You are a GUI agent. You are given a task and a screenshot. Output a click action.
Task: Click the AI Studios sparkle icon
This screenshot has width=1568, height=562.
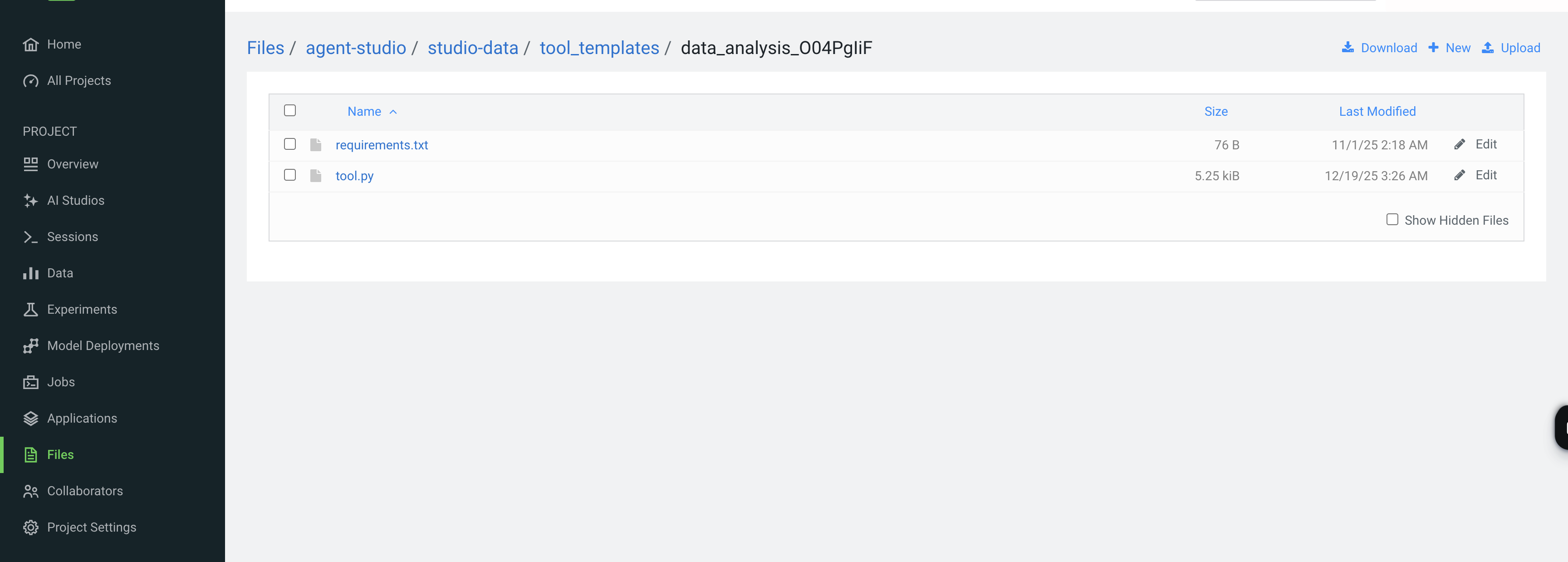click(30, 200)
